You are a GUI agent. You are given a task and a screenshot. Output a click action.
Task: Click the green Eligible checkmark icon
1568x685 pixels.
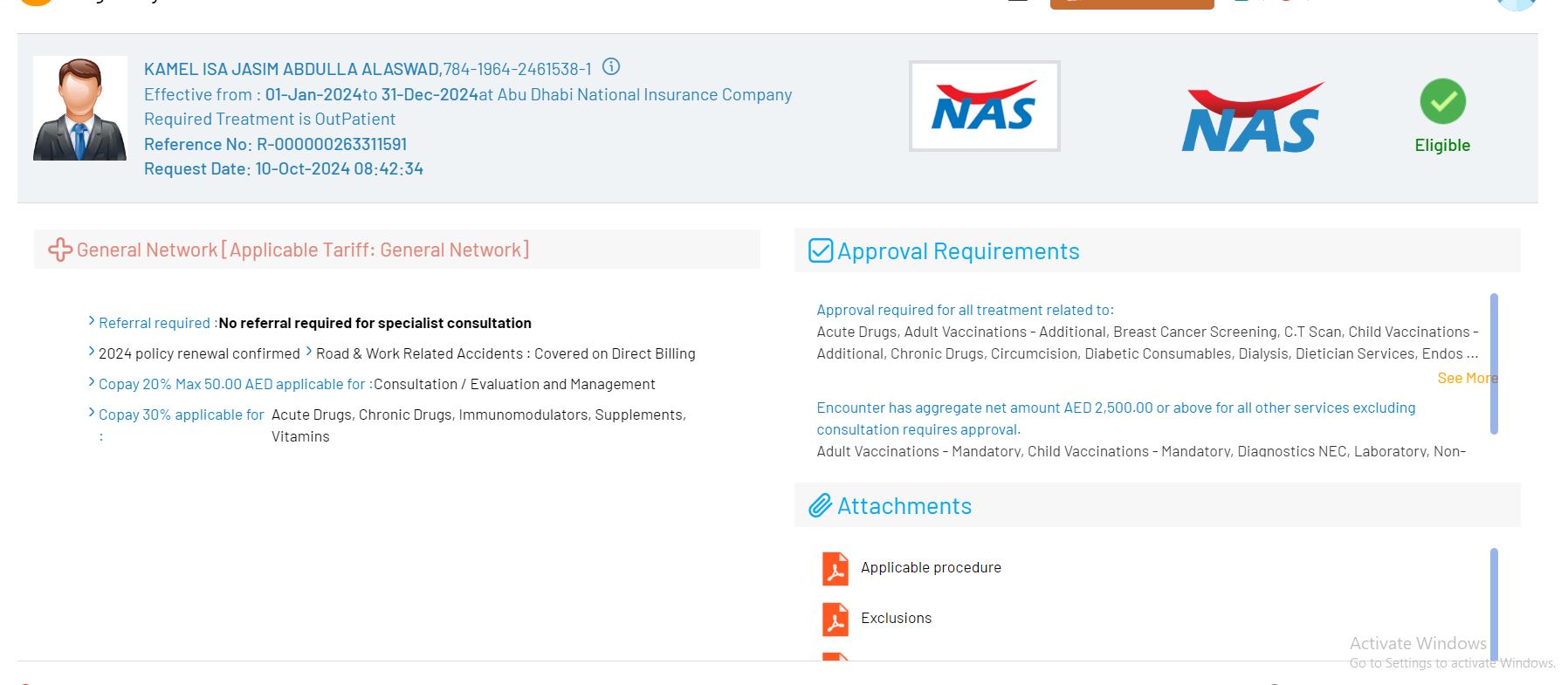point(1442,101)
